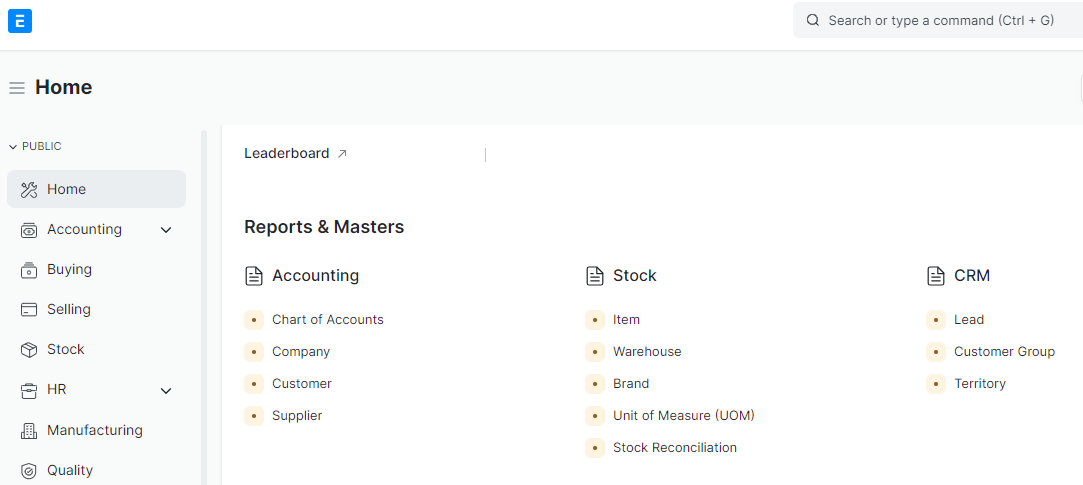Image resolution: width=1083 pixels, height=485 pixels.
Task: Open Unit of Measure (UOM) link
Action: click(x=684, y=416)
